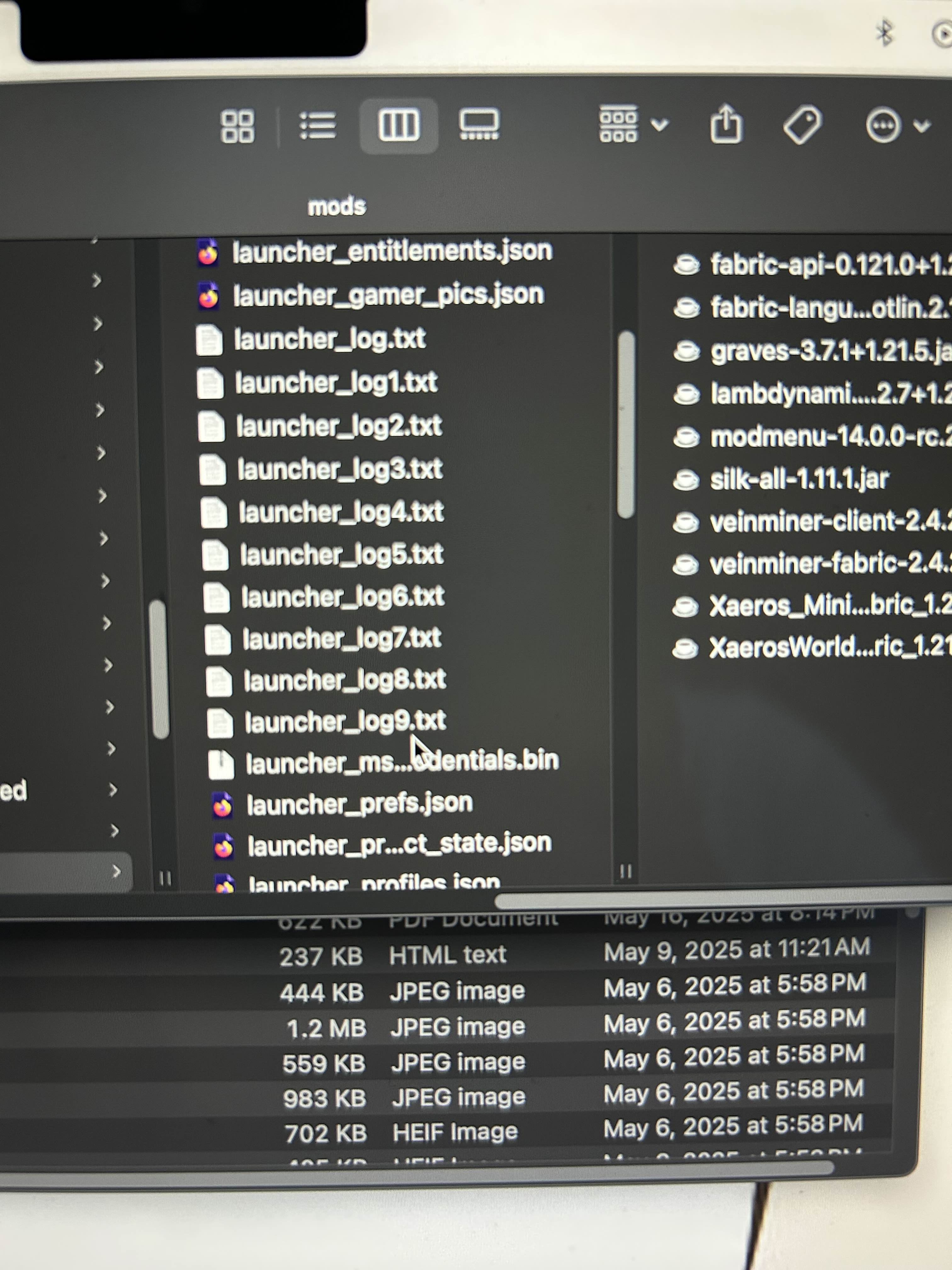Click jar icon of veinminer-client mod
952x1270 pixels.
[x=686, y=523]
